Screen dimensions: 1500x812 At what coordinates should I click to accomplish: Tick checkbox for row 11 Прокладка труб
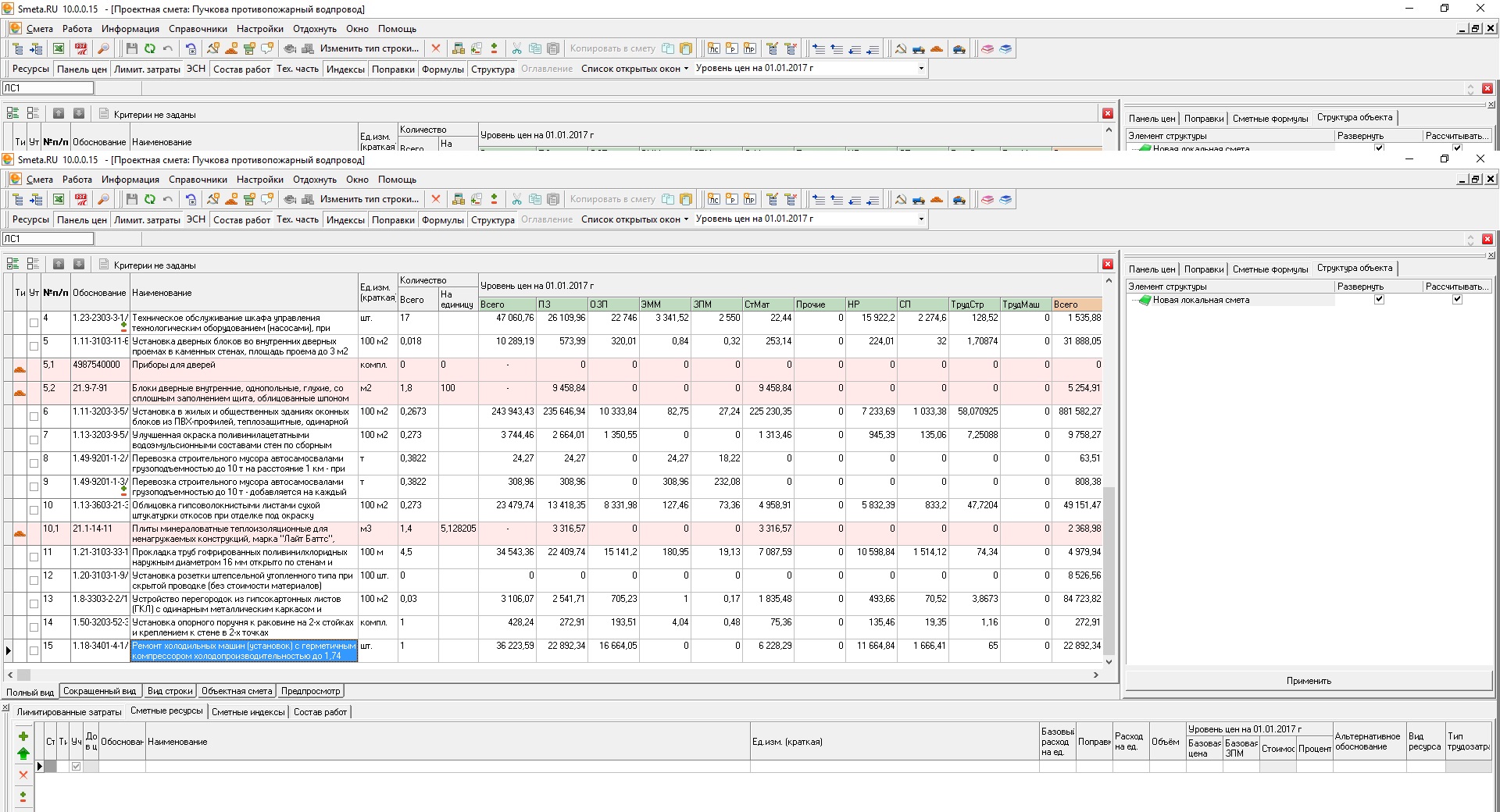click(x=34, y=557)
